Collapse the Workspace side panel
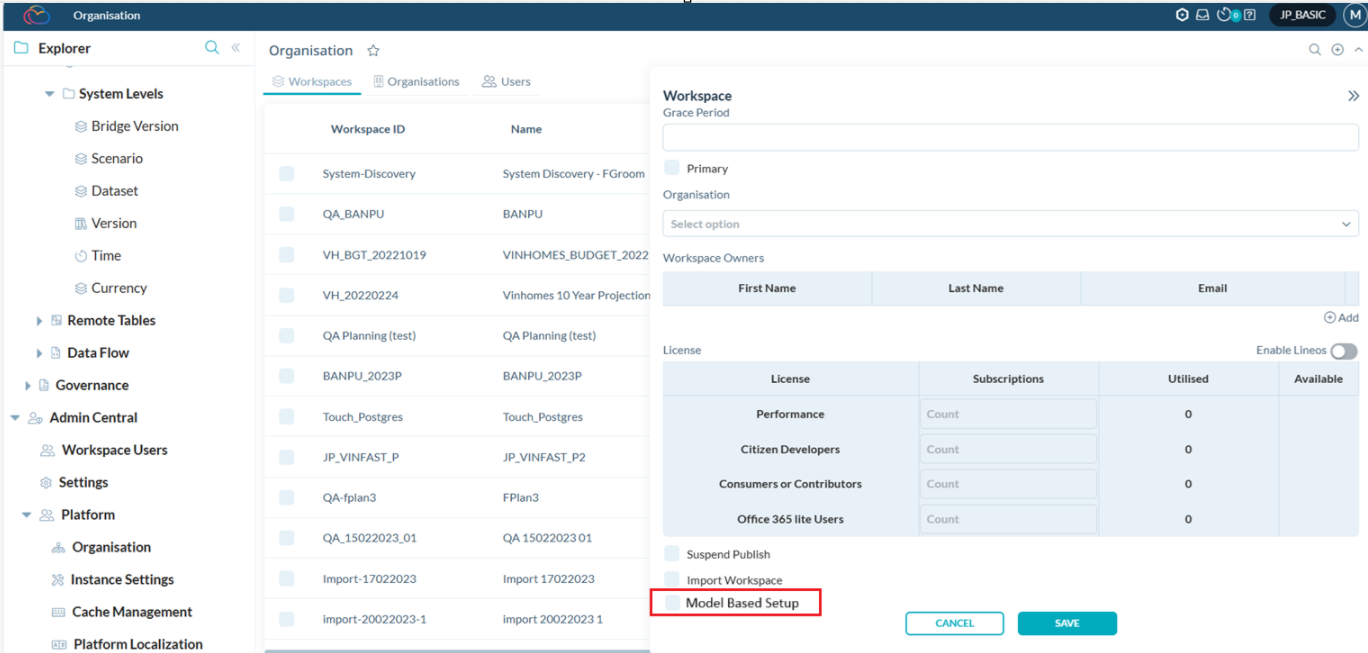Viewport: 1368px width, 653px height. pos(1353,96)
